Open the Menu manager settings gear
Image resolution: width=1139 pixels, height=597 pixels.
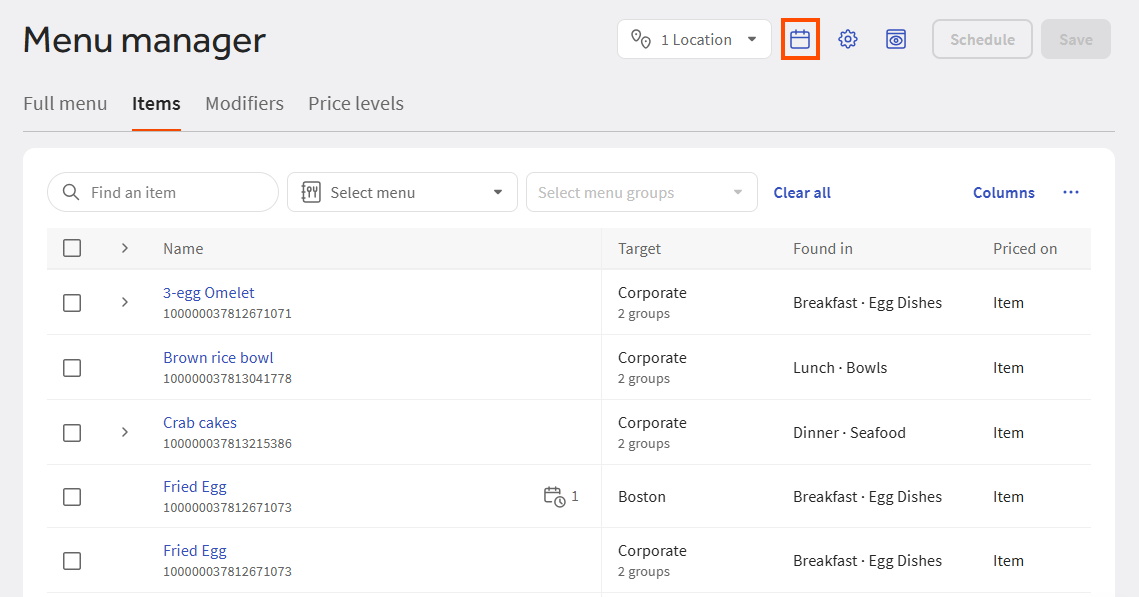pyautogui.click(x=847, y=39)
